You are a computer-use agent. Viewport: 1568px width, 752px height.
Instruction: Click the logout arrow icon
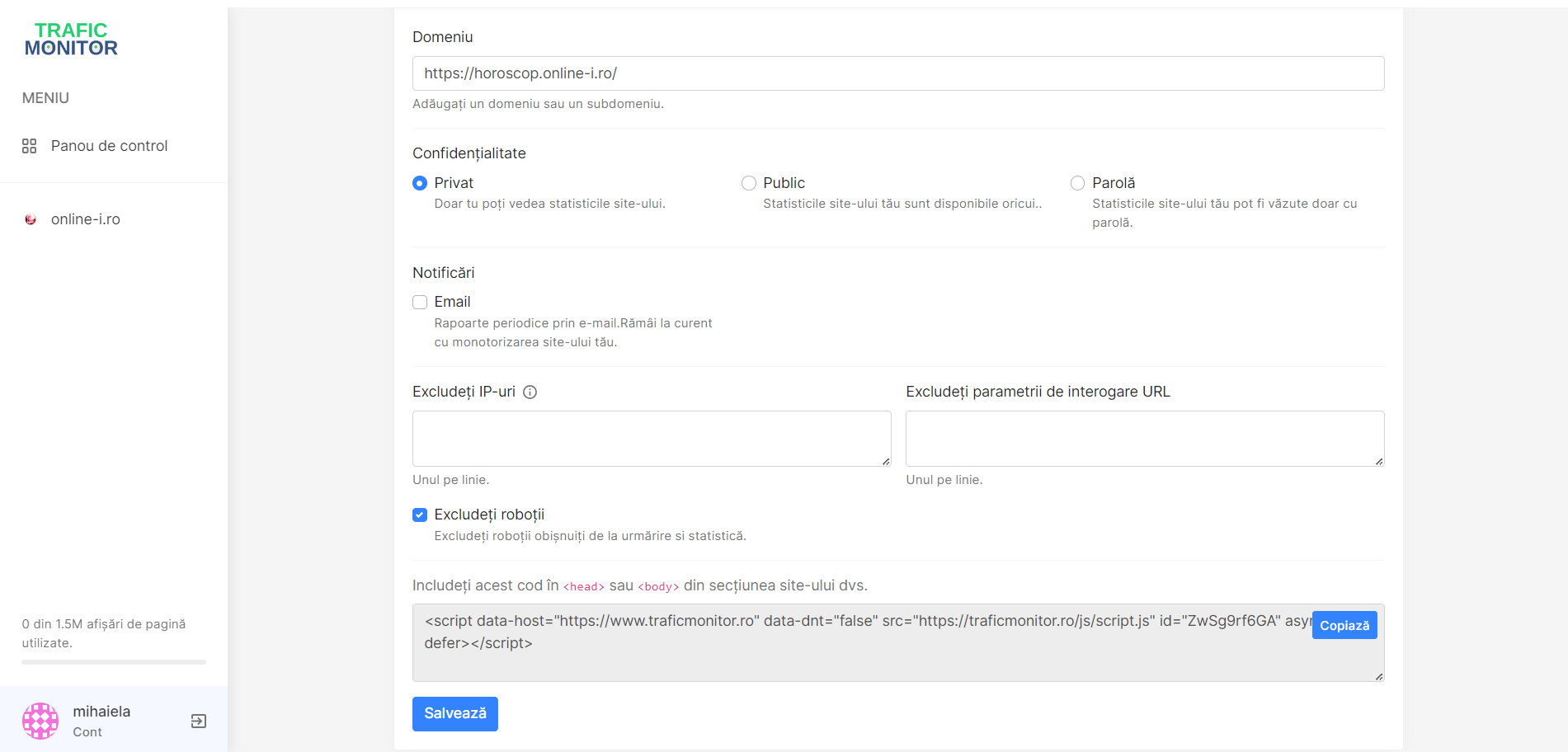pyautogui.click(x=199, y=721)
